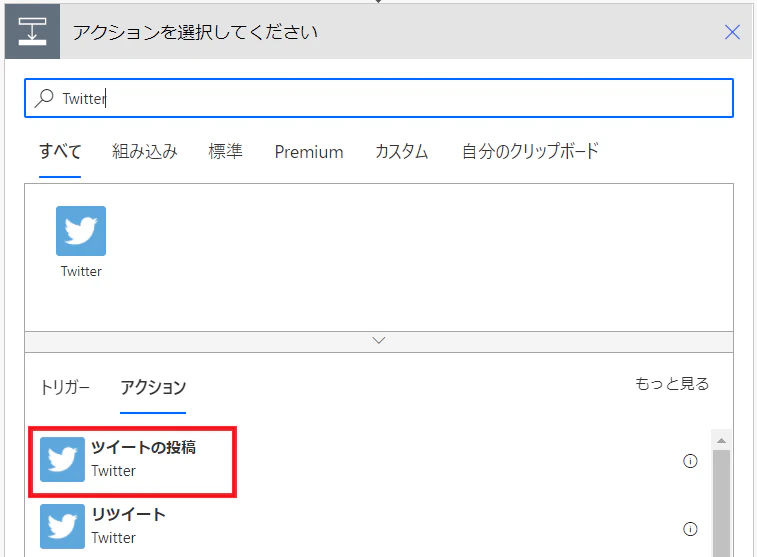
Task: Click the もっと見る link
Action: pos(672,384)
